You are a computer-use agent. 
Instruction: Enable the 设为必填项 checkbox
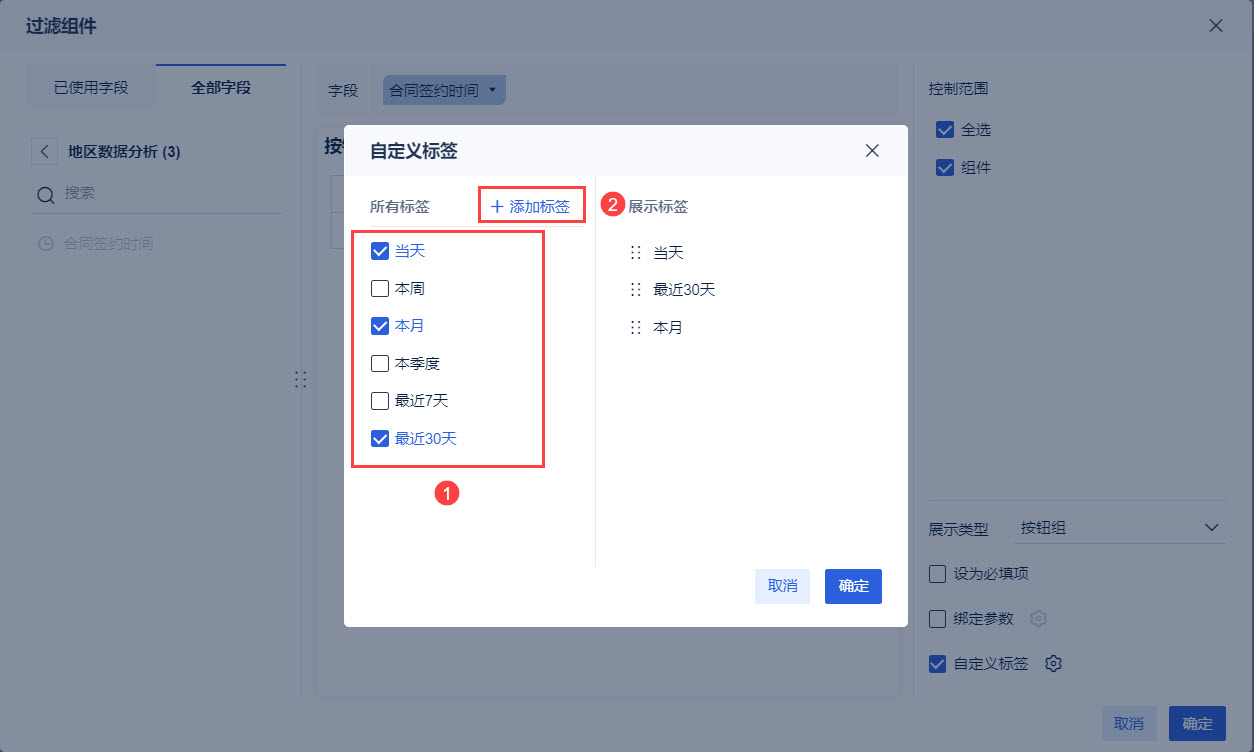point(938,574)
